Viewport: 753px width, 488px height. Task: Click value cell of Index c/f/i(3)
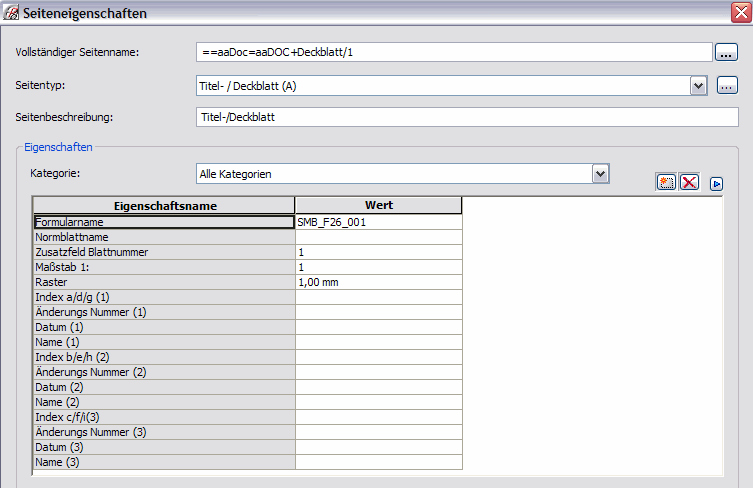coord(378,417)
